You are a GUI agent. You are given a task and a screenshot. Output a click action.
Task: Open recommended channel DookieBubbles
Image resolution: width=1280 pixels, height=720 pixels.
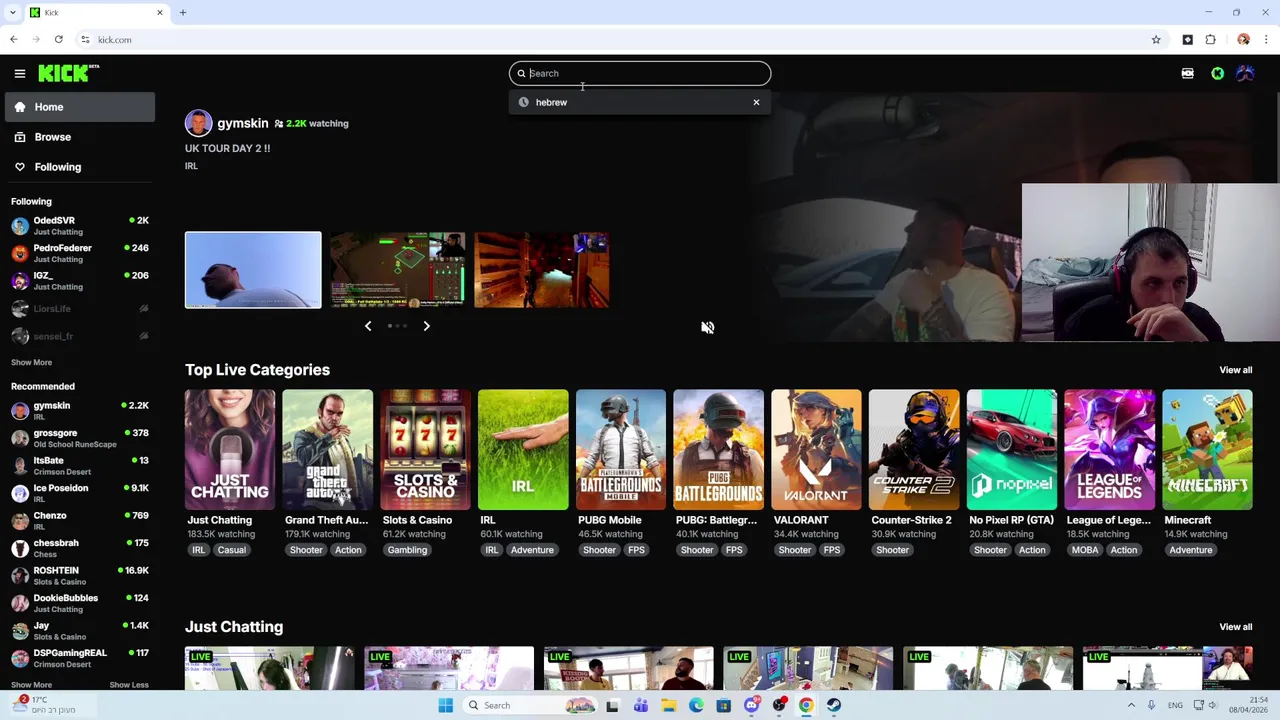[80, 603]
